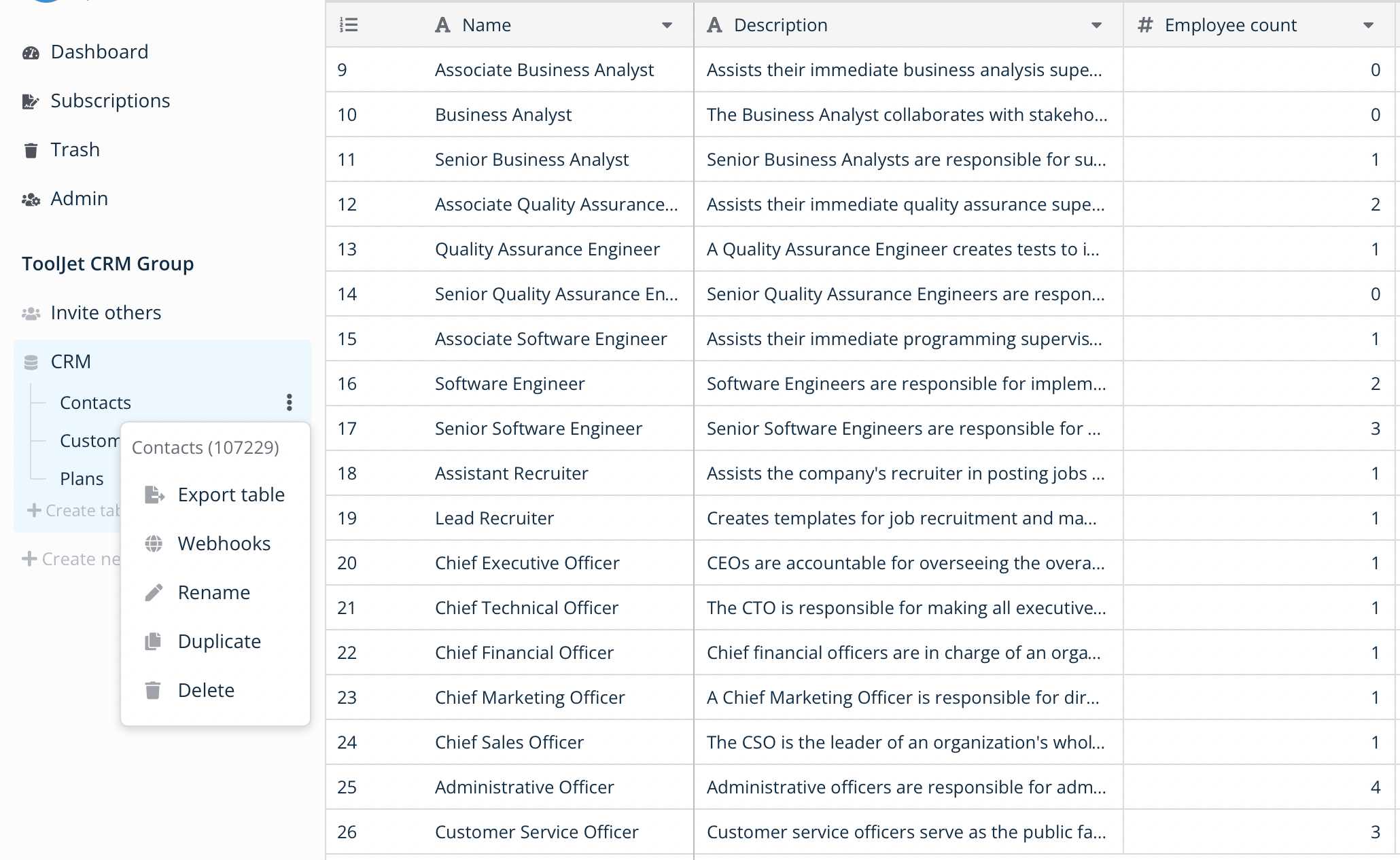Viewport: 1400px width, 860px height.
Task: Choose Duplicate in the context menu
Action: click(x=219, y=642)
